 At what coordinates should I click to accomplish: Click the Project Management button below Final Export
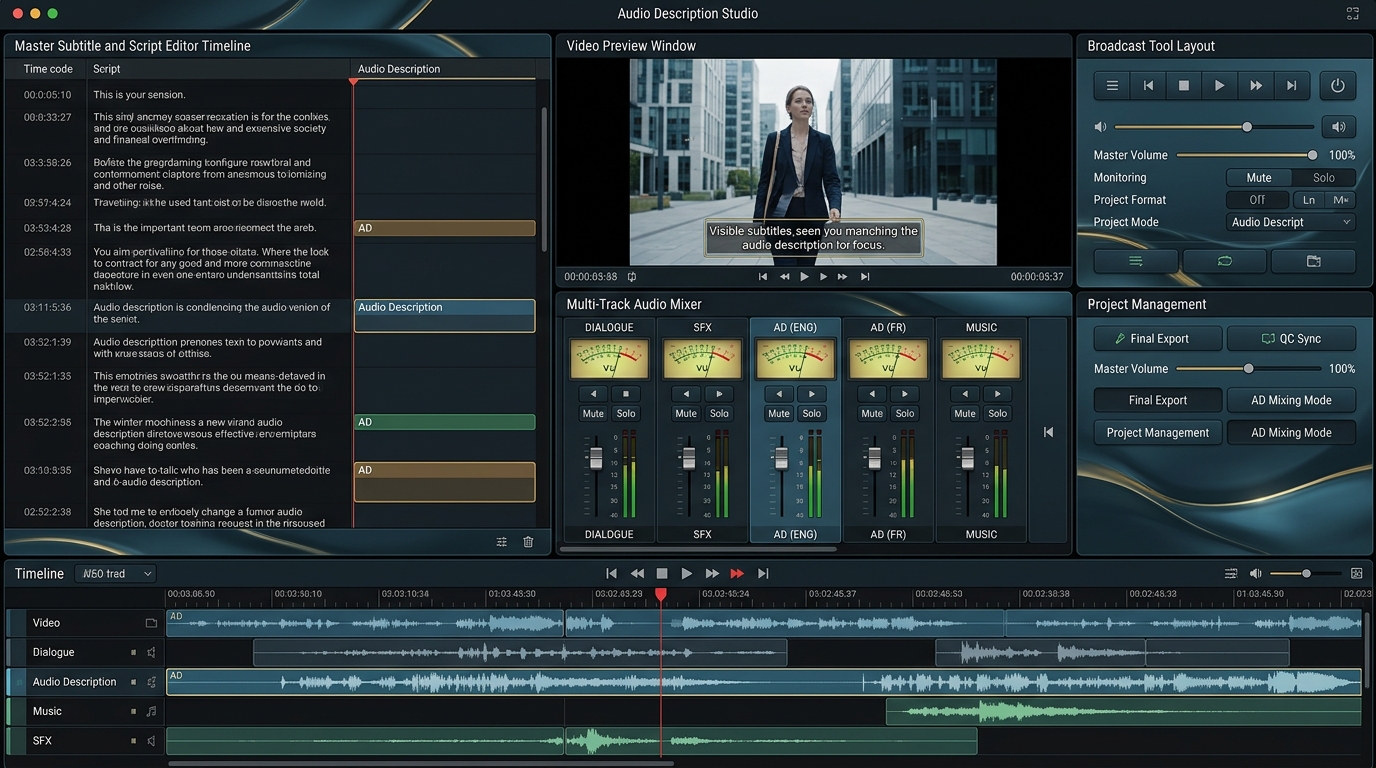(1158, 433)
